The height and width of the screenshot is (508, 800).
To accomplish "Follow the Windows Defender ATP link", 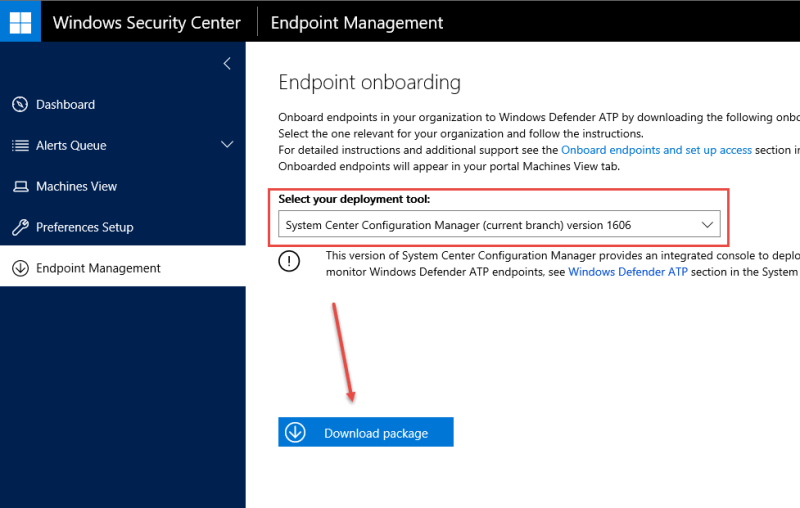I will pyautogui.click(x=627, y=272).
